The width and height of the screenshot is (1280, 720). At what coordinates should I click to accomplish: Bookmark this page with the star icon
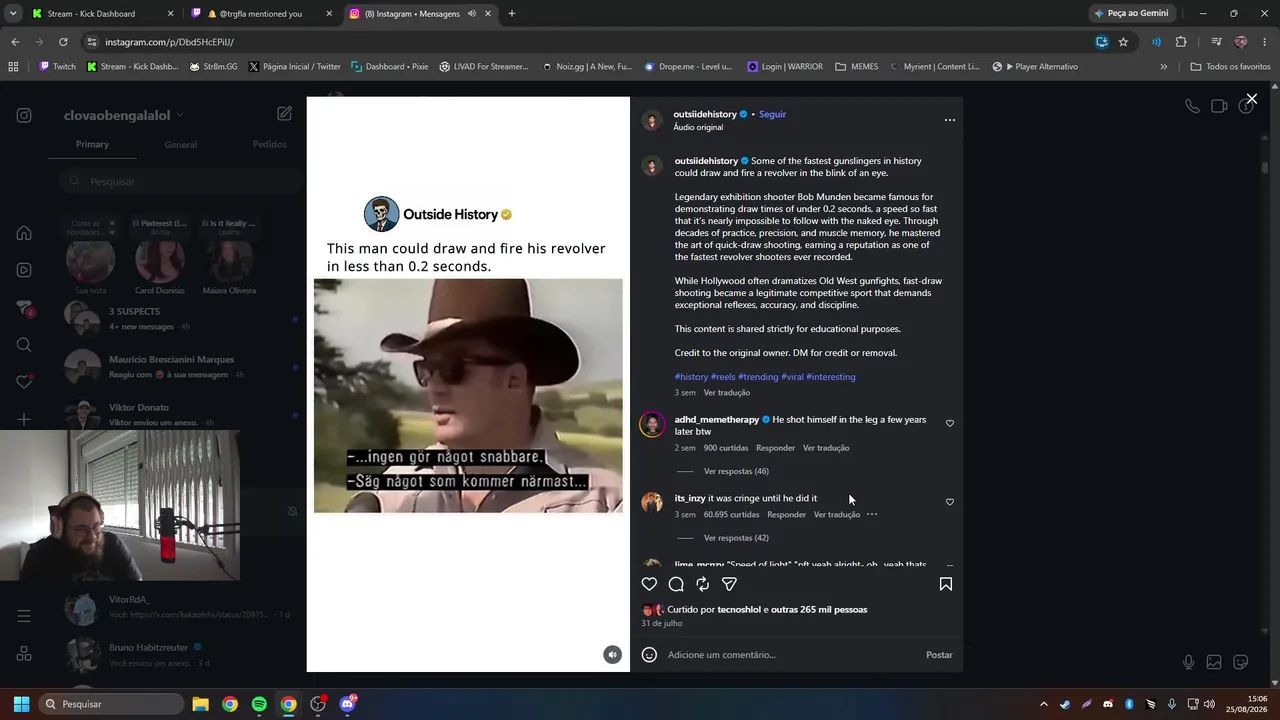pos(1123,42)
